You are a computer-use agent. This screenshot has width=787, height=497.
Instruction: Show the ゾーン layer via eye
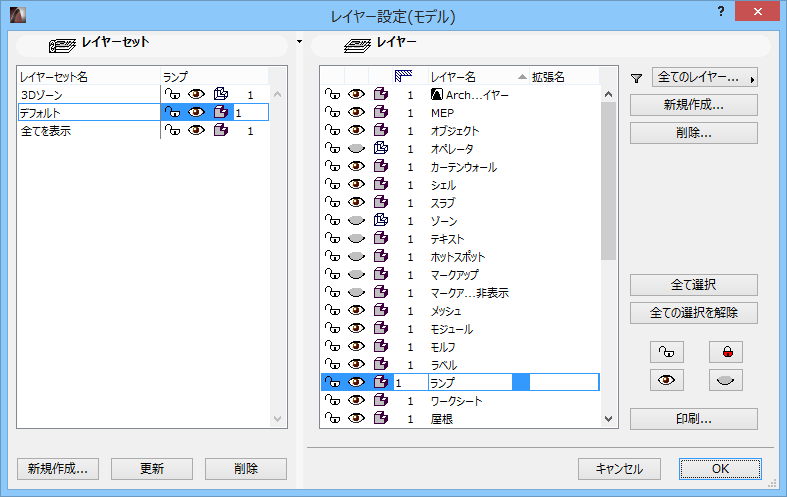356,220
